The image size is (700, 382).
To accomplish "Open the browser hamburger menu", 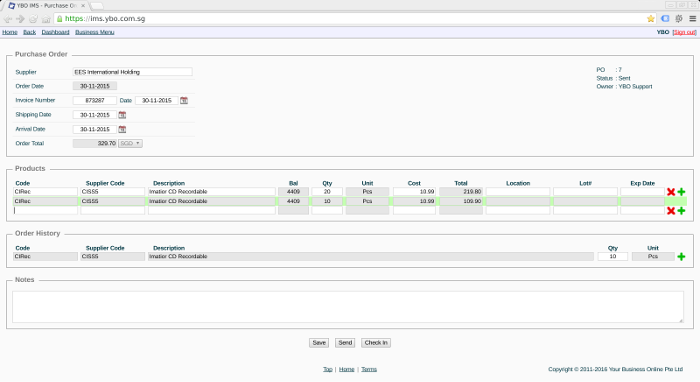I will point(693,19).
